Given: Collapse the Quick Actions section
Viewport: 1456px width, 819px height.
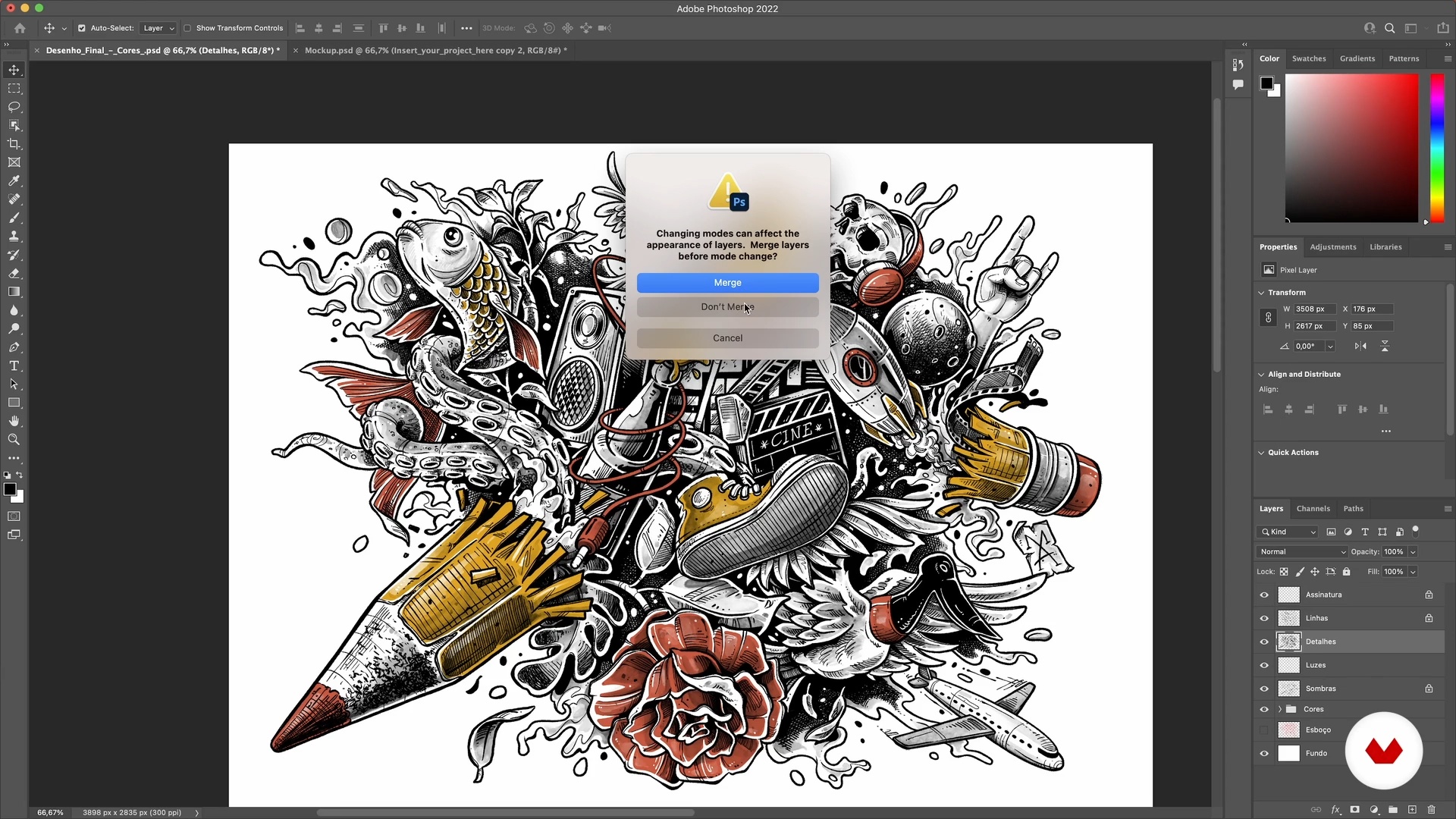Looking at the screenshot, I should (x=1261, y=453).
